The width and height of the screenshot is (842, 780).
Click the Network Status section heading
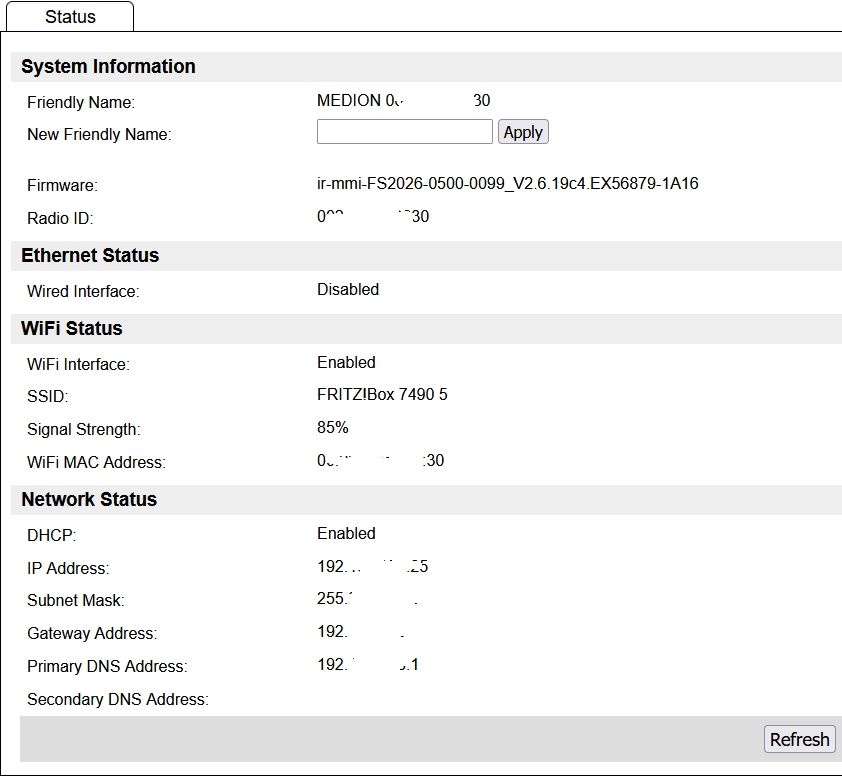pos(89,500)
